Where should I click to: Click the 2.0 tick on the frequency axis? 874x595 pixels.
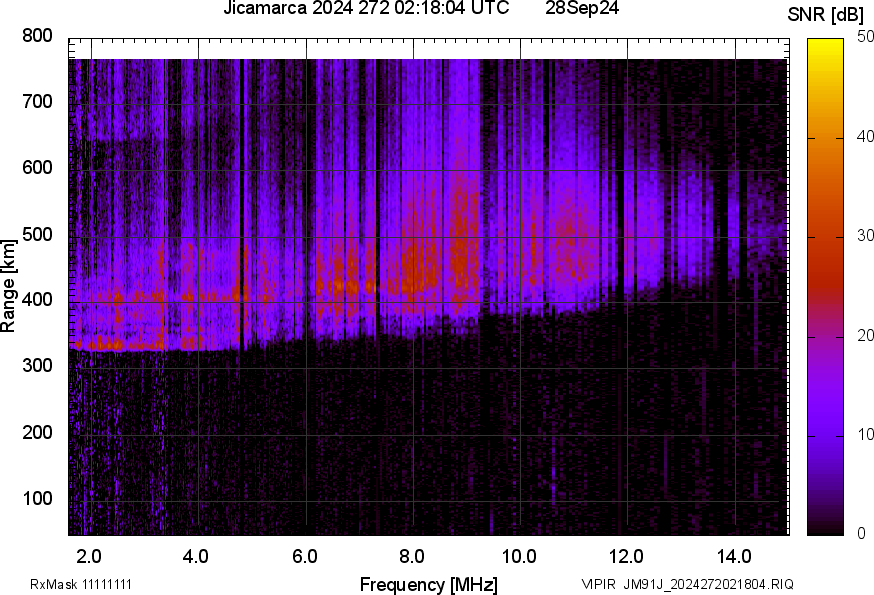coord(90,555)
